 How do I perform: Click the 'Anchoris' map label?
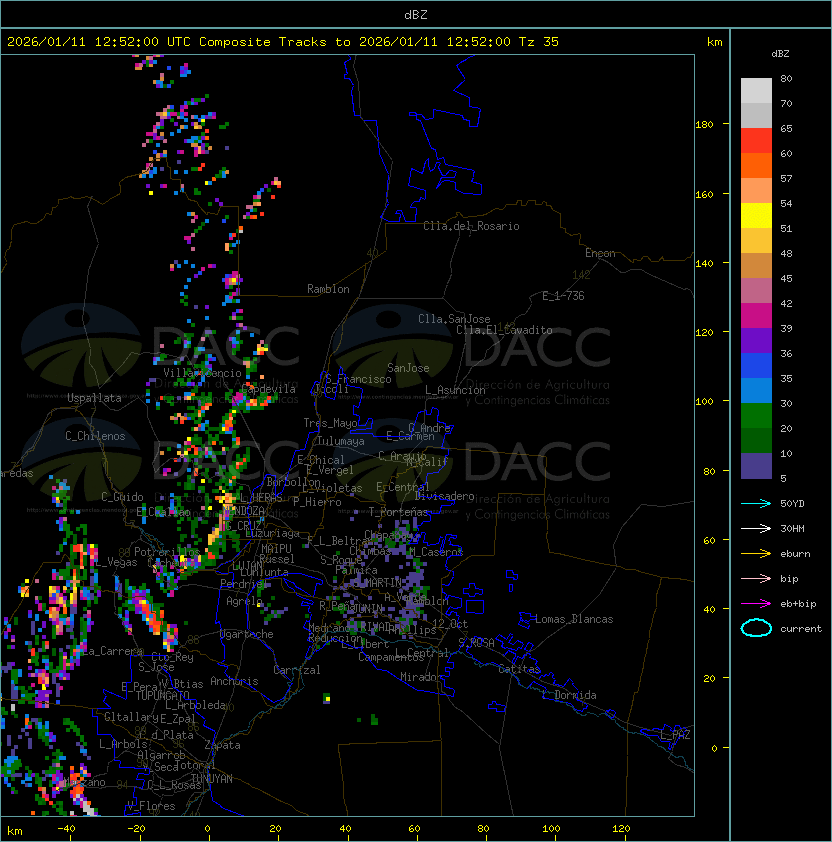point(234,681)
